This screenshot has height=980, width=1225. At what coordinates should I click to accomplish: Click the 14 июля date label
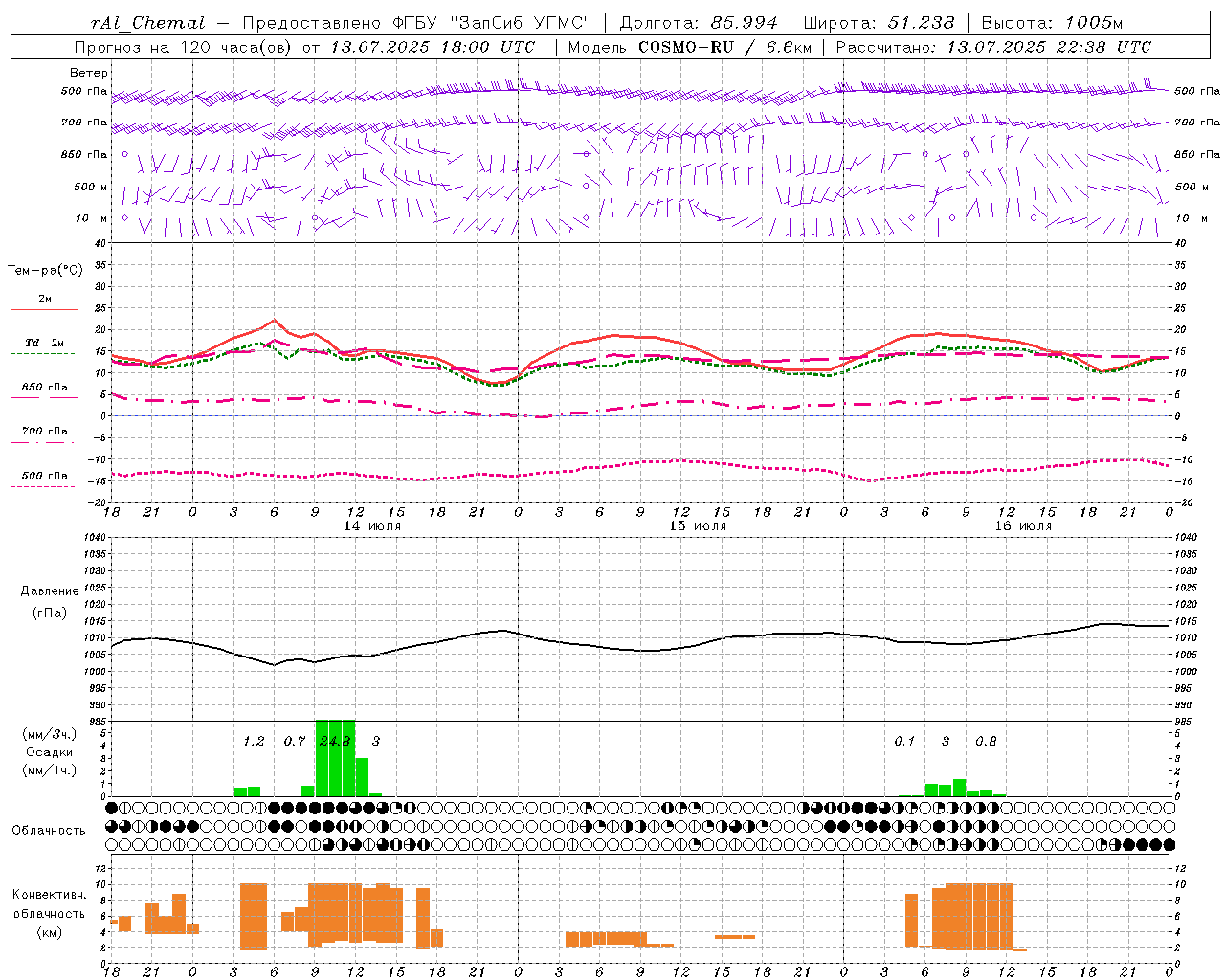tap(372, 526)
